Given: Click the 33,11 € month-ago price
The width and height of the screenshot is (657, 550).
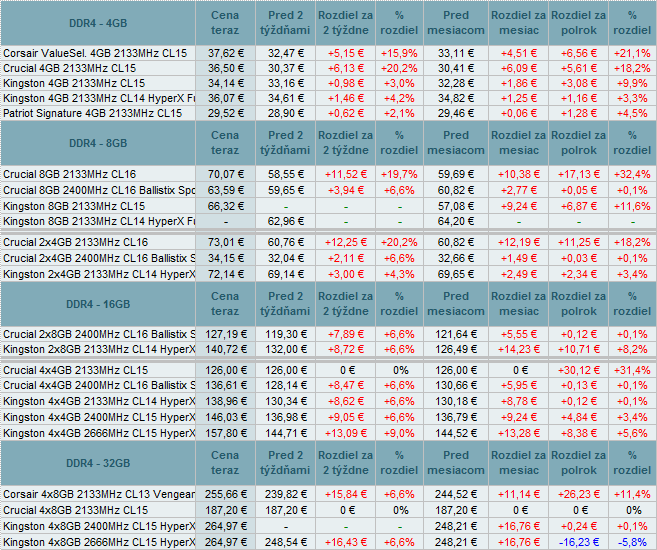Looking at the screenshot, I should pos(456,53).
